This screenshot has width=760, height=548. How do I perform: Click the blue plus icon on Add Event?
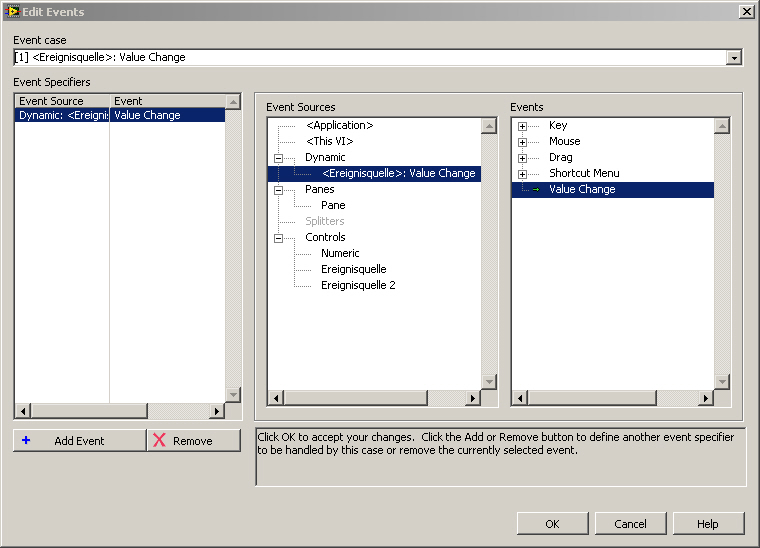pos(26,440)
